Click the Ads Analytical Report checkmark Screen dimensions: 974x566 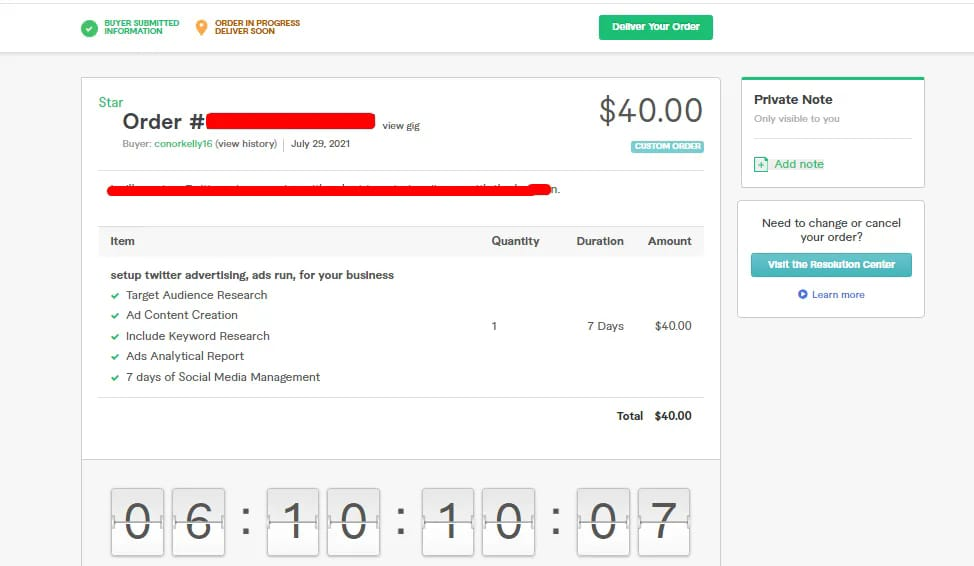[x=115, y=357]
